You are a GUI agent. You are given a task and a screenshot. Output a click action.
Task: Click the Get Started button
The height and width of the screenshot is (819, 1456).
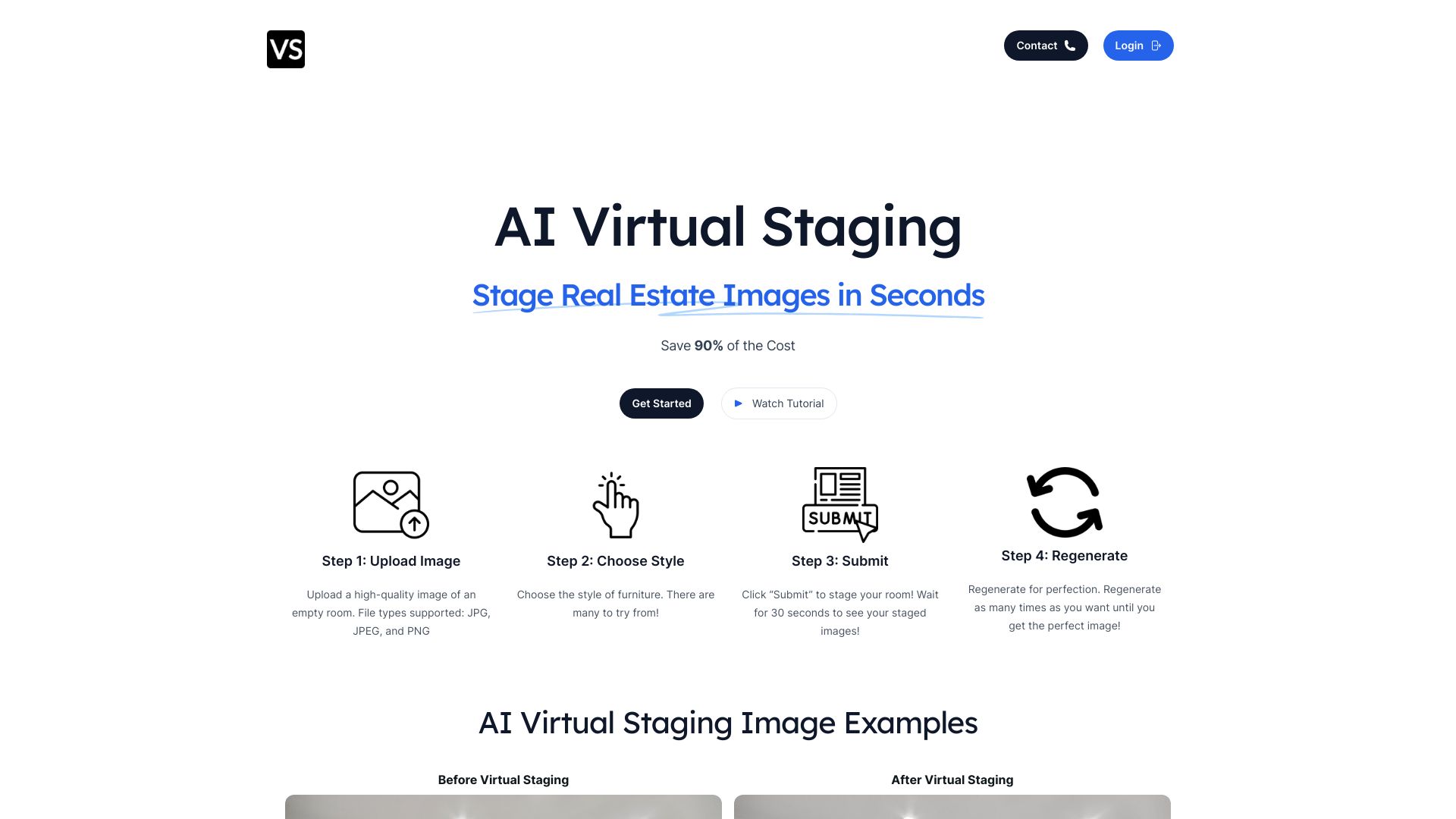661,403
